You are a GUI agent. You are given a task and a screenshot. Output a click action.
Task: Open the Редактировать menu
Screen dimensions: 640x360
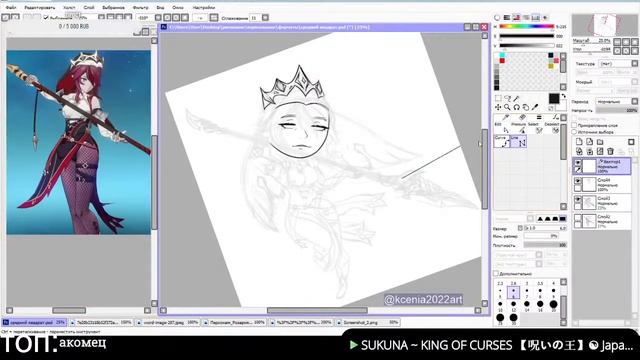coord(40,7)
